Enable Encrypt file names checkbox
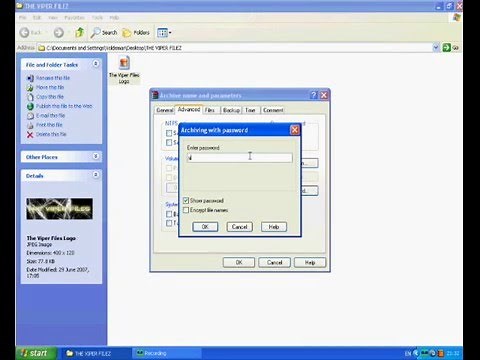 point(186,210)
